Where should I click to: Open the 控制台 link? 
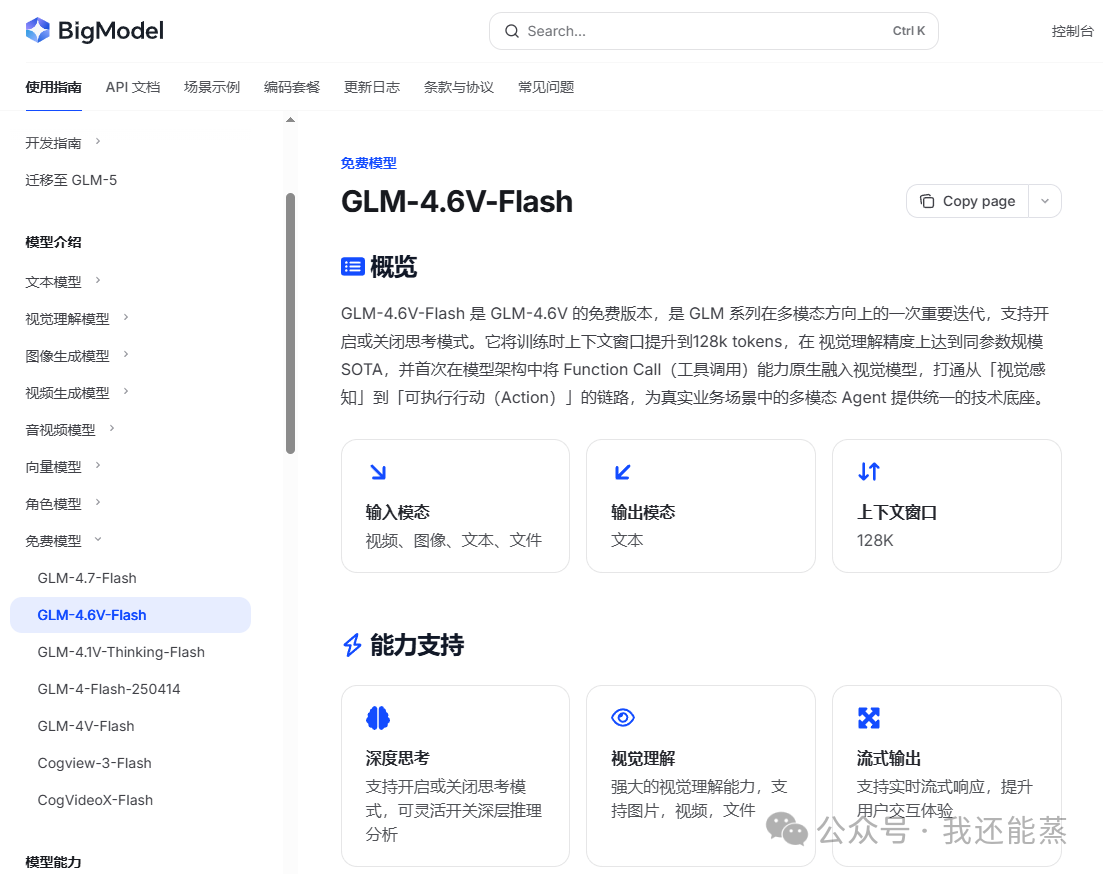pos(1072,31)
